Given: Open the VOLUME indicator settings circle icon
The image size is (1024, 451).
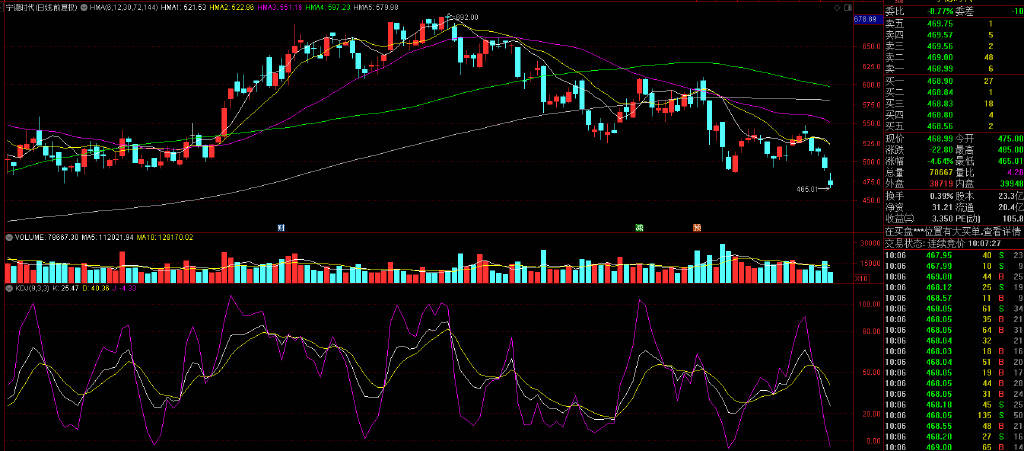Looking at the screenshot, I should [x=9, y=238].
